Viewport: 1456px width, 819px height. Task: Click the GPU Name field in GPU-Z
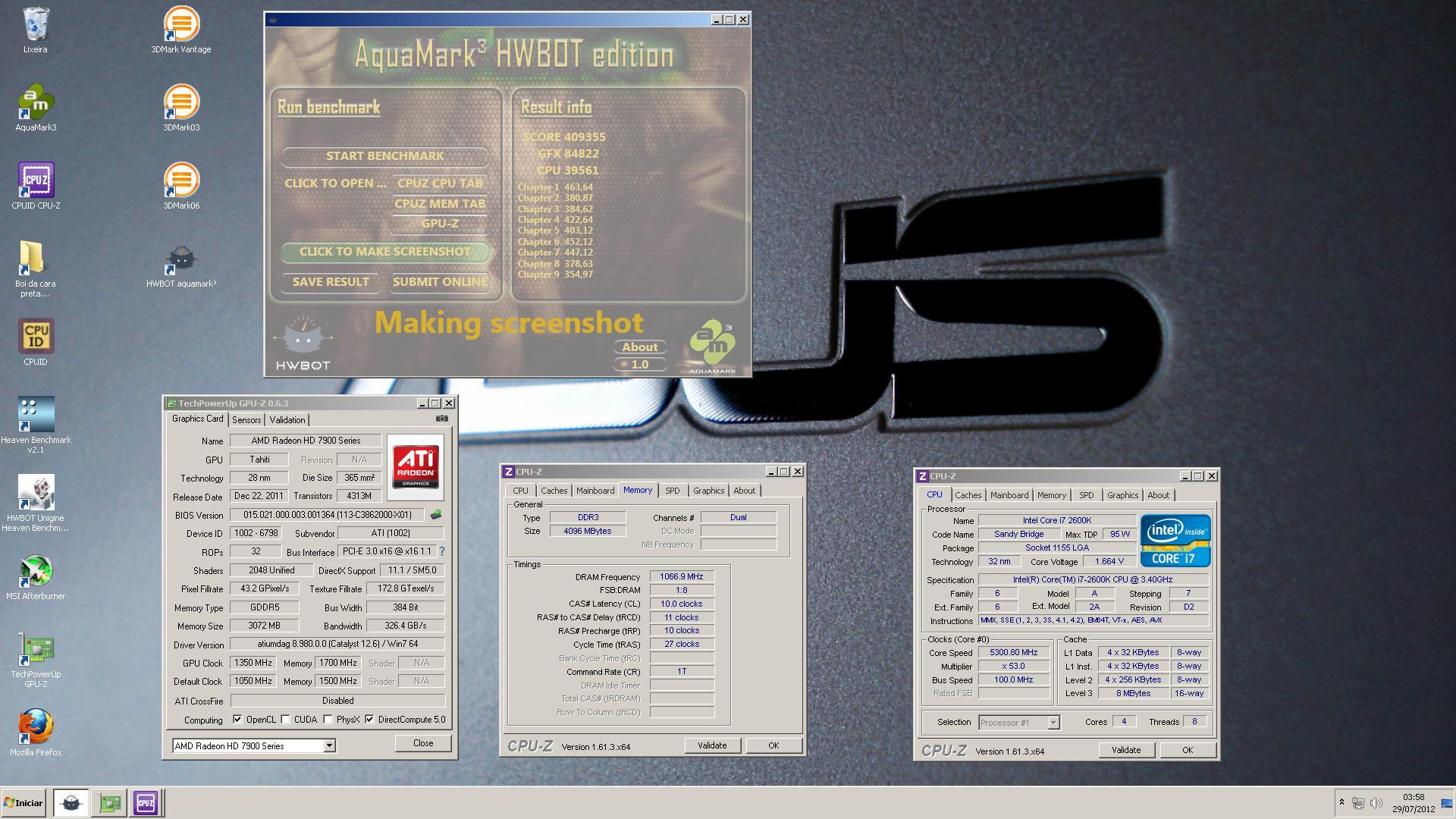[x=306, y=441]
